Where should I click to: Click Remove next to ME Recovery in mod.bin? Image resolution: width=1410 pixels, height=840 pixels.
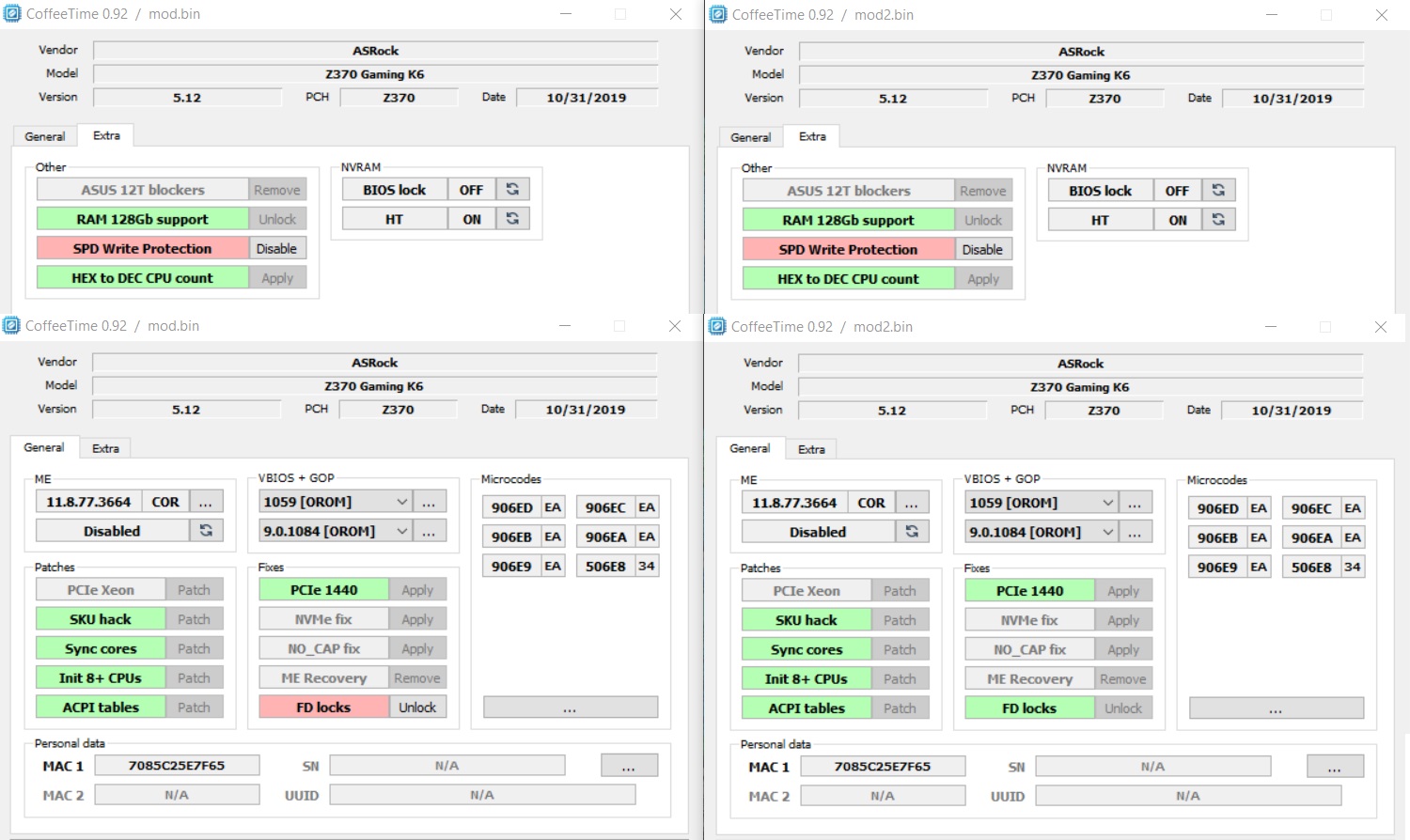[417, 677]
